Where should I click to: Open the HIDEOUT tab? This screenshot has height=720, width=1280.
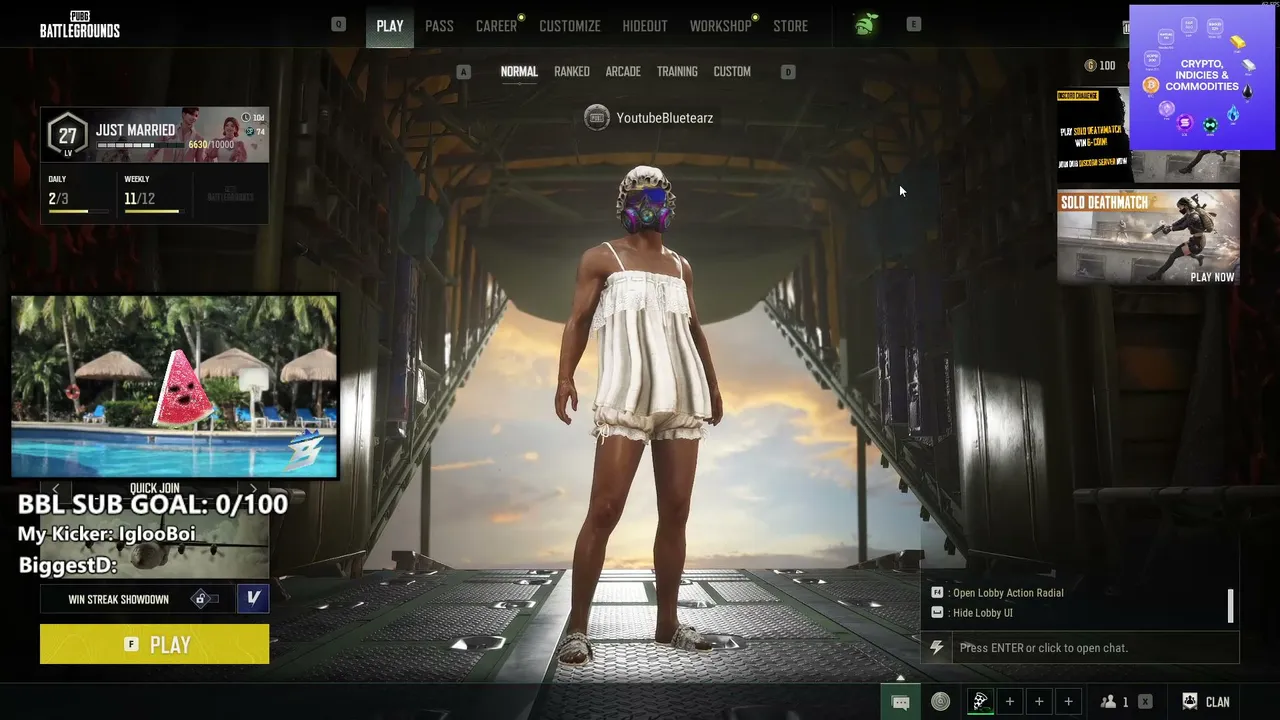tap(645, 26)
